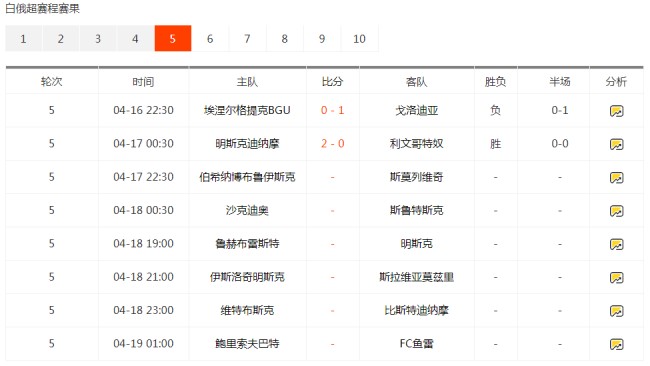Open the 2 - 0 score link
The image size is (650, 366).
pos(332,144)
